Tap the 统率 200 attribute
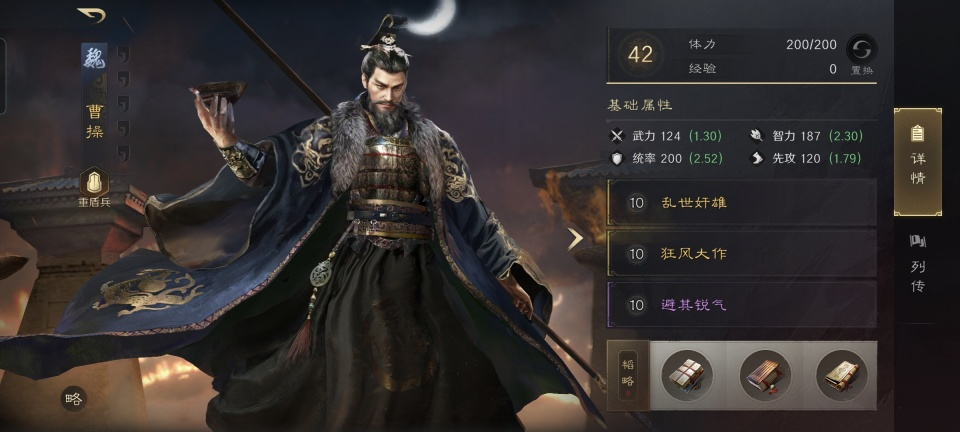Screen dimensions: 960x432 [x=667, y=158]
